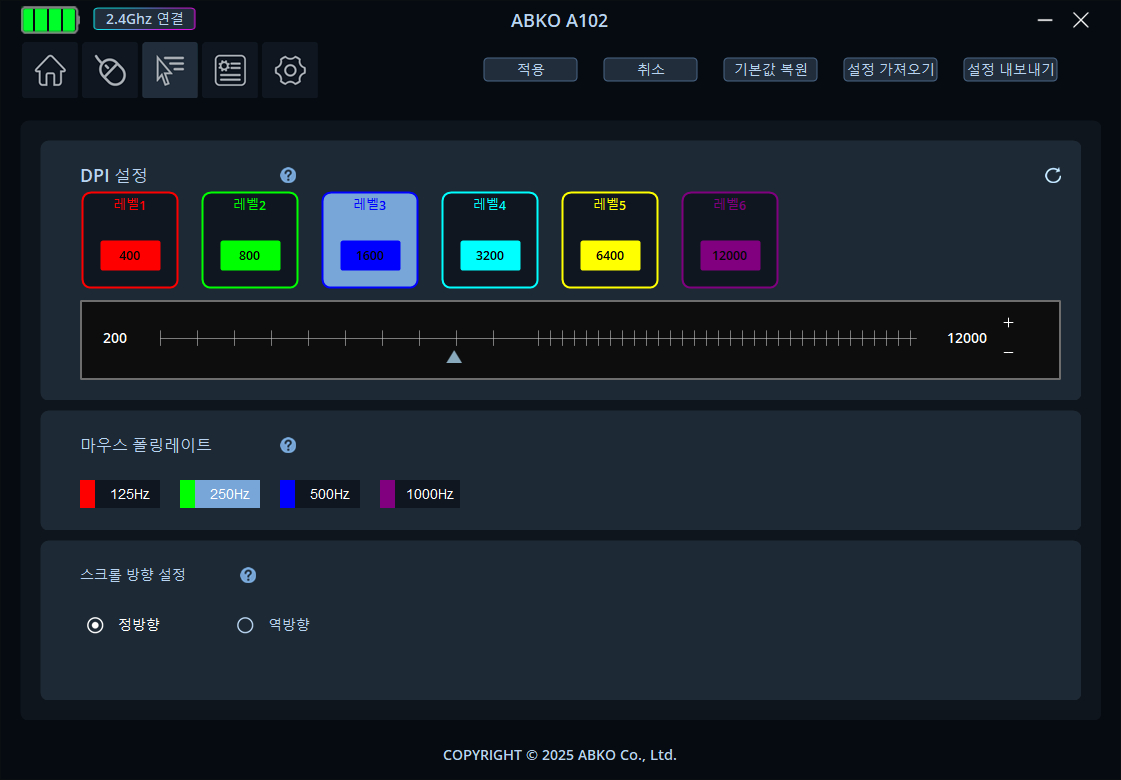Click the battery level indicator
Viewport: 1121px width, 780px height.
click(x=49, y=20)
